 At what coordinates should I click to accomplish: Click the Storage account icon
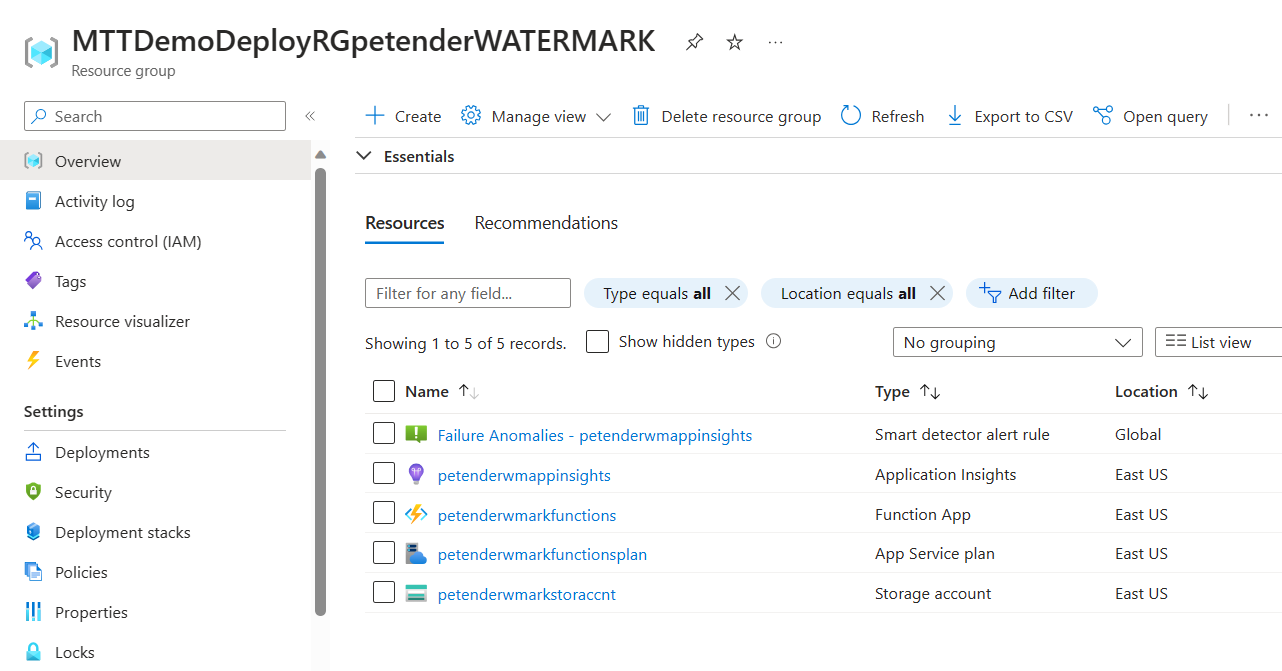point(416,593)
